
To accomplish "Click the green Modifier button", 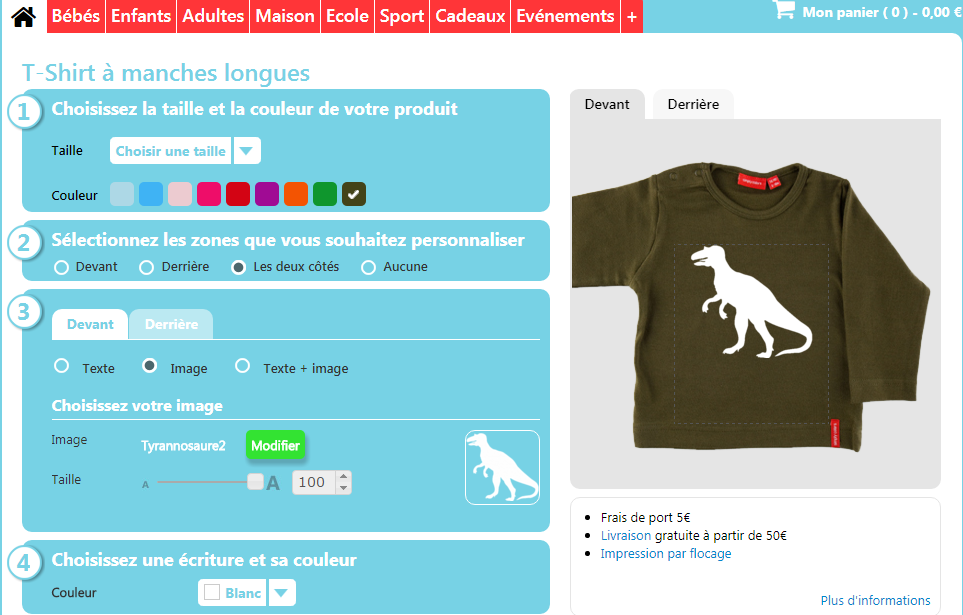I will [x=275, y=445].
